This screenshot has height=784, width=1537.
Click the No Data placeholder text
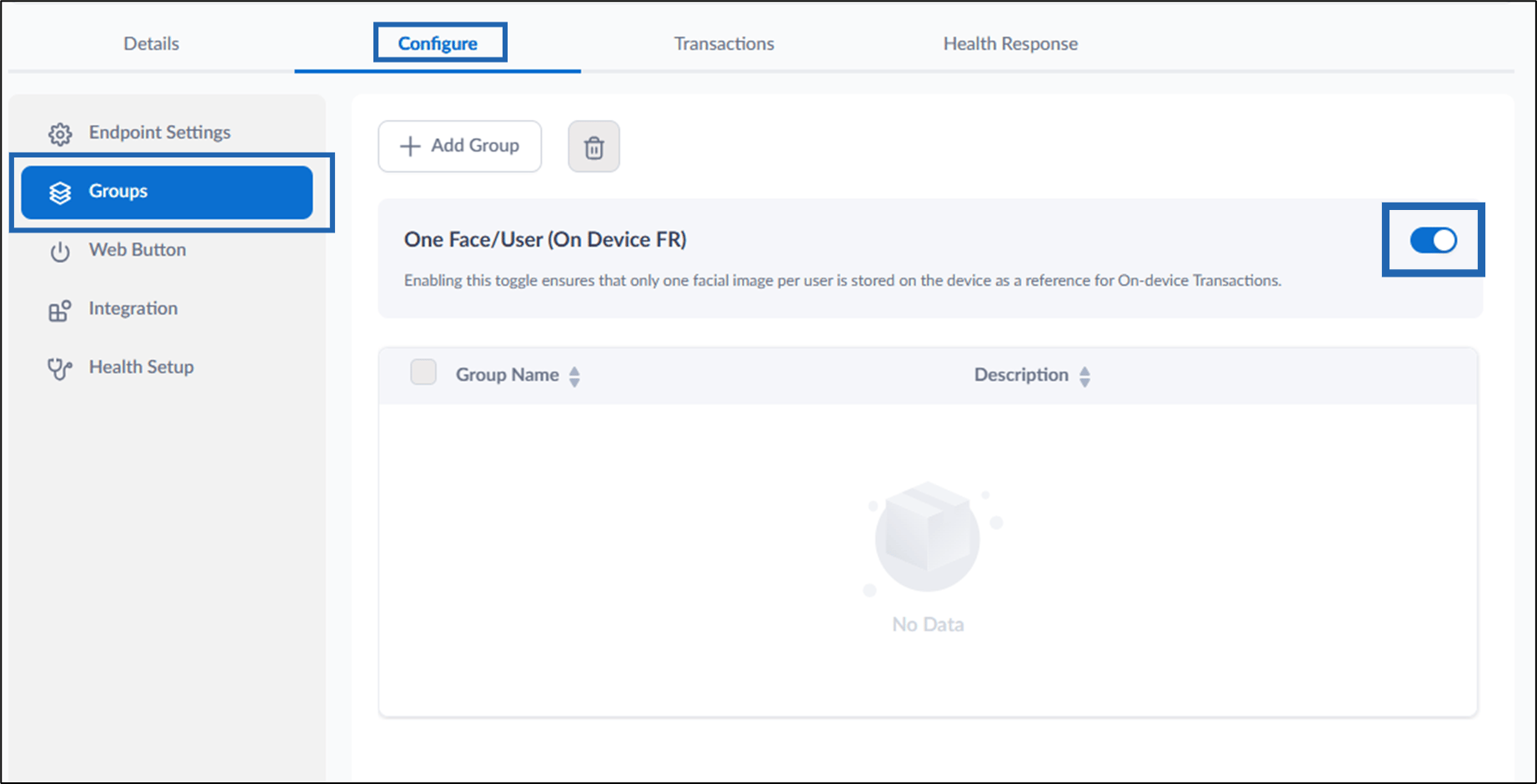click(x=928, y=624)
